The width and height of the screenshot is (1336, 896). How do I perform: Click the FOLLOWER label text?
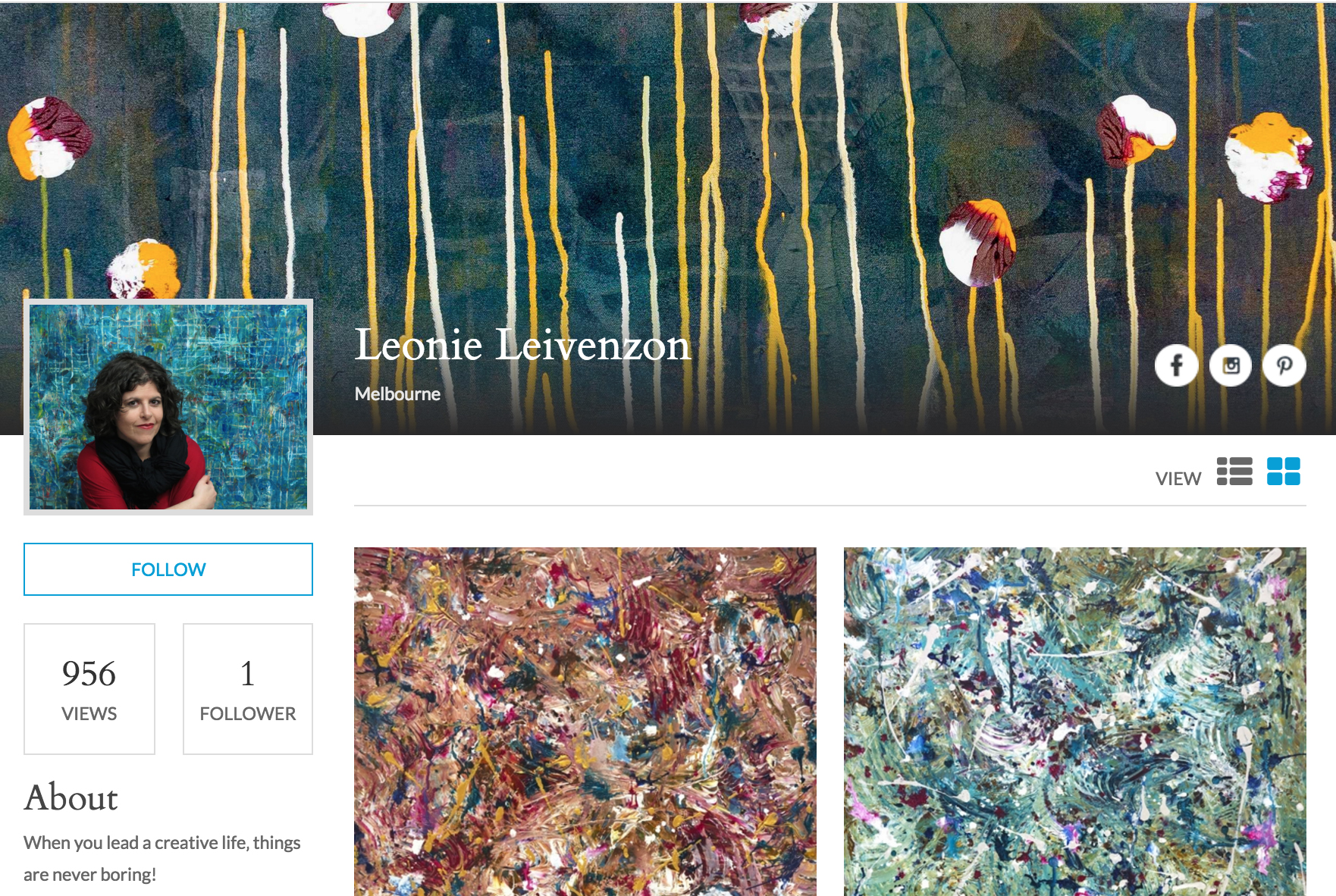tap(248, 714)
